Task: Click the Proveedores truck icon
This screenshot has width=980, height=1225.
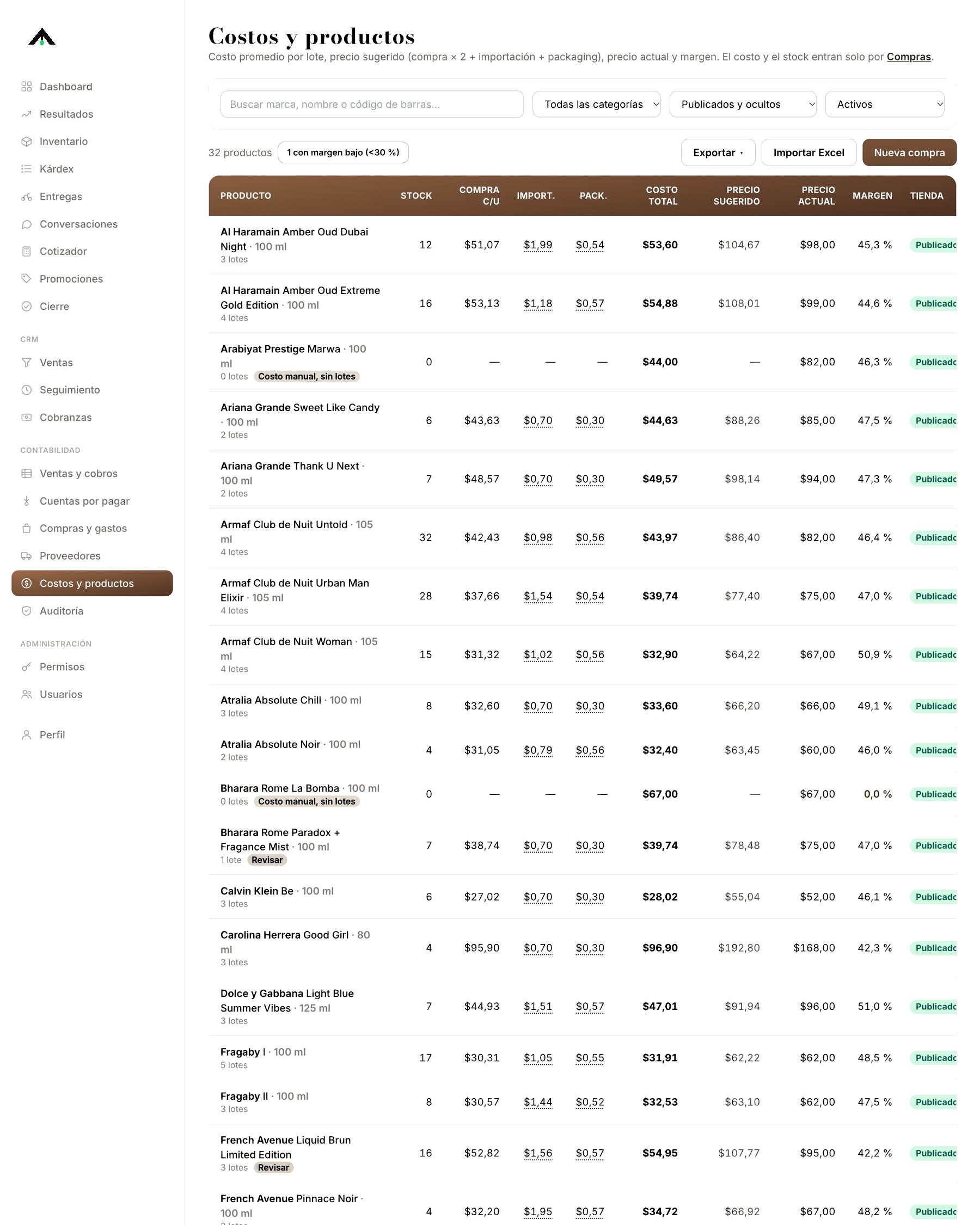Action: pos(26,556)
